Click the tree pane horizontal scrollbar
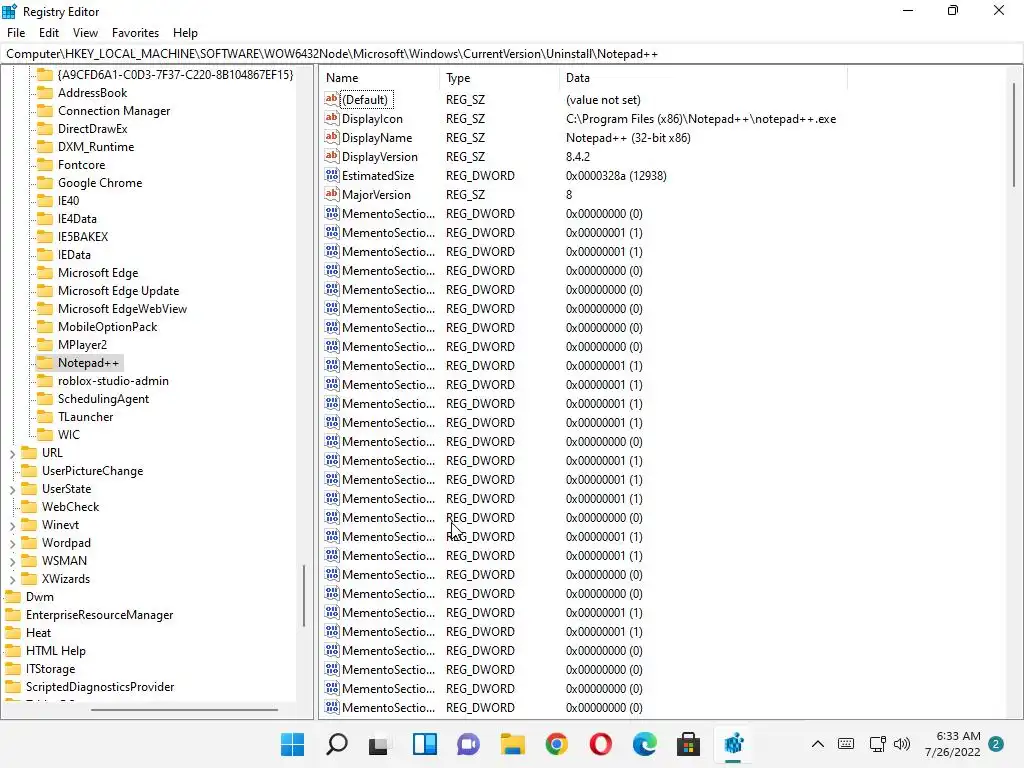Image resolution: width=1024 pixels, height=768 pixels. 184,709
